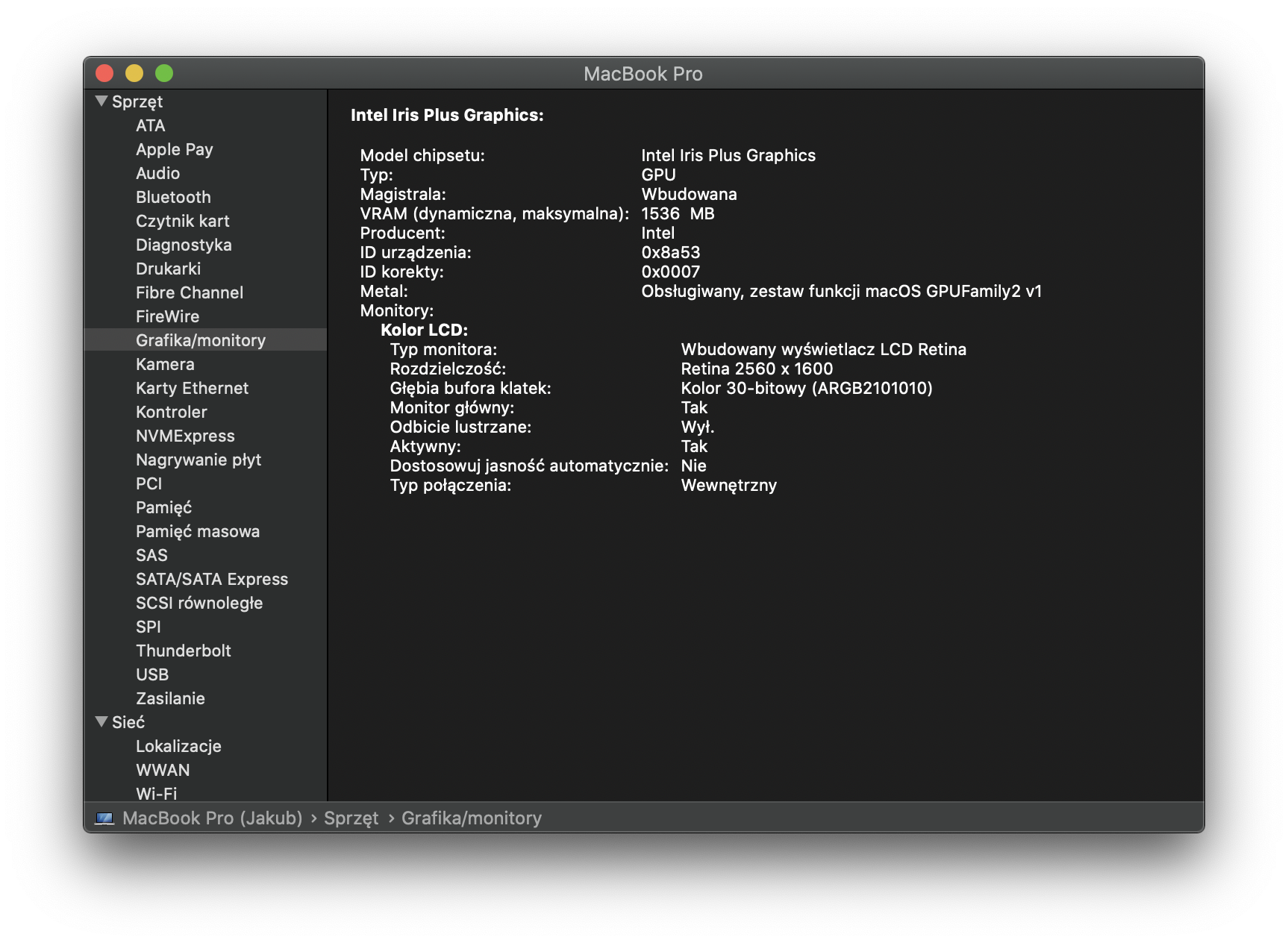The image size is (1288, 943).
Task: Click the Magistrala value Wbudowana
Action: click(x=689, y=194)
